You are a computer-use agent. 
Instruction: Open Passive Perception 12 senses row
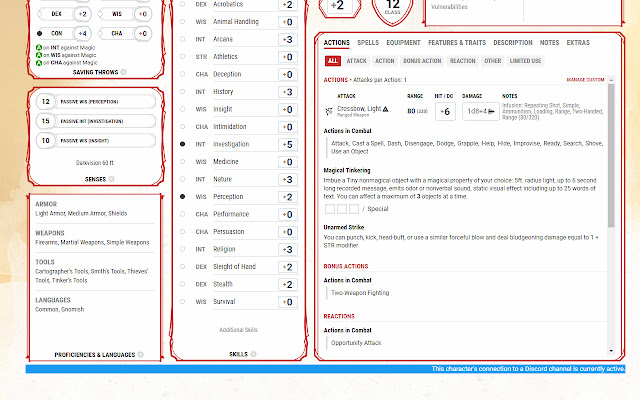point(96,102)
